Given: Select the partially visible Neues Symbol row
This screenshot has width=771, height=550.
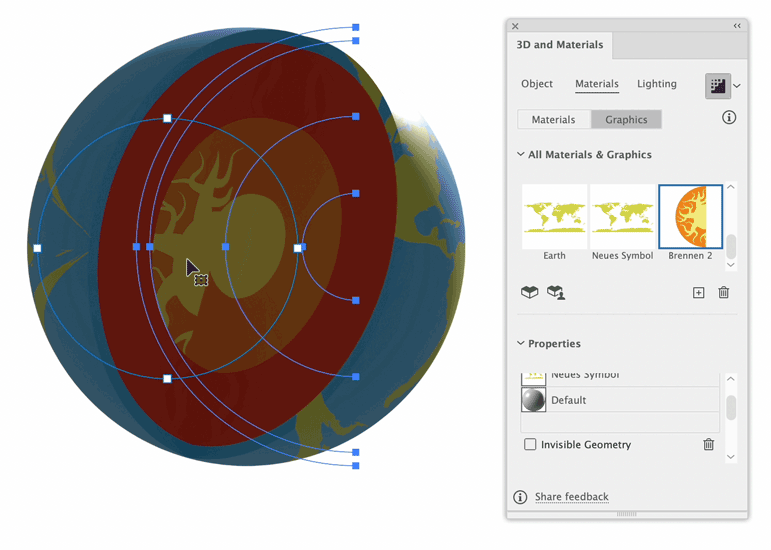Looking at the screenshot, I should tap(620, 379).
